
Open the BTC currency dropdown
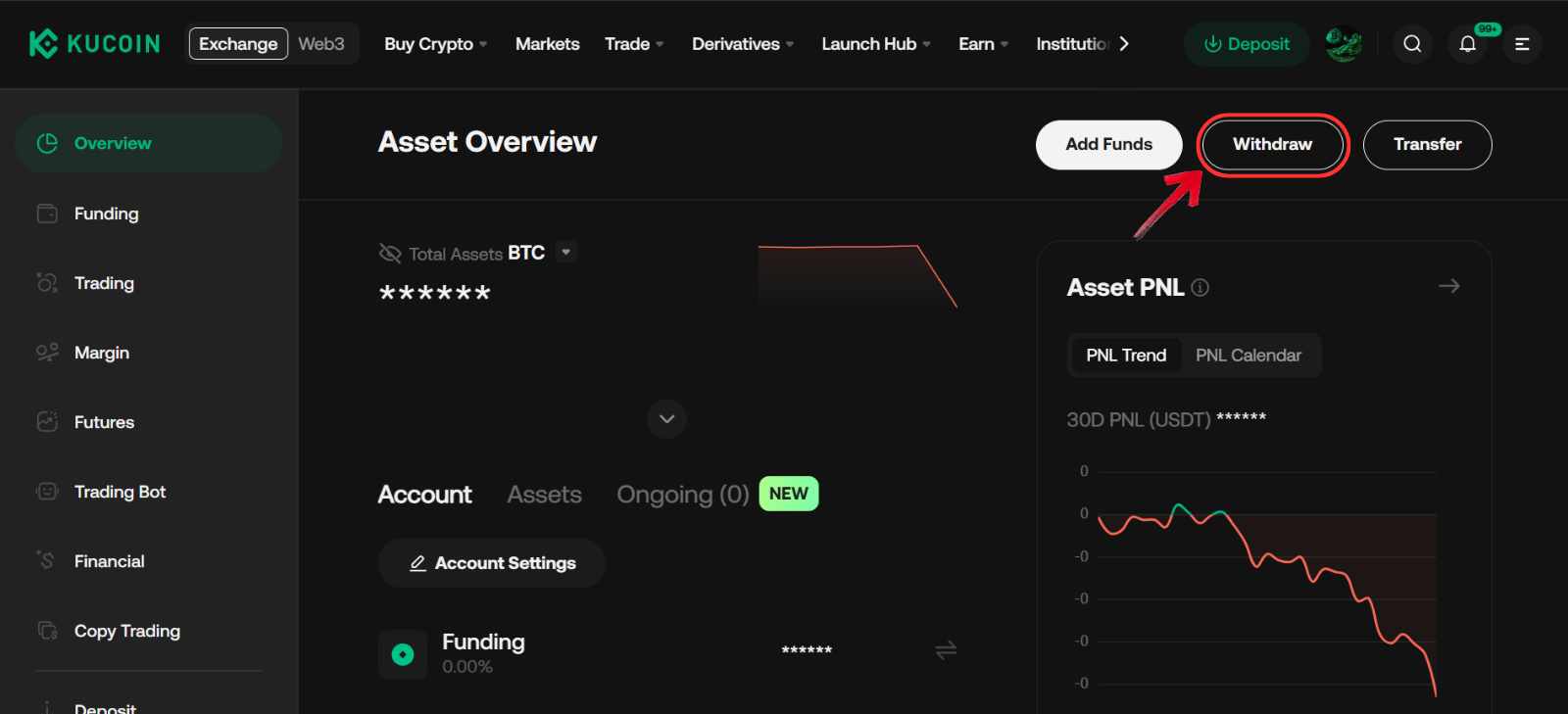point(565,253)
